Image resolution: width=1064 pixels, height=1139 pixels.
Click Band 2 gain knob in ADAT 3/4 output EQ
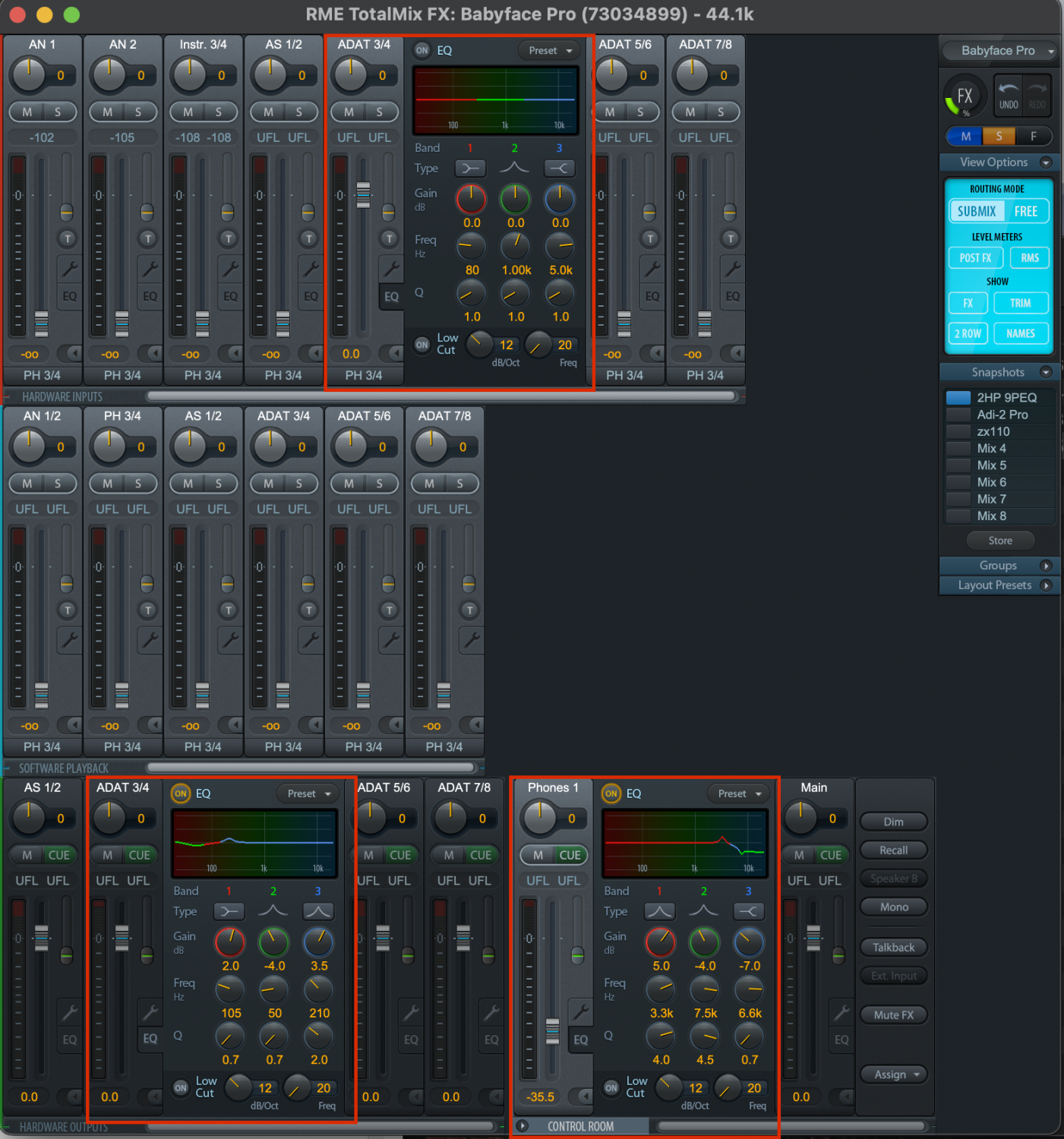274,942
